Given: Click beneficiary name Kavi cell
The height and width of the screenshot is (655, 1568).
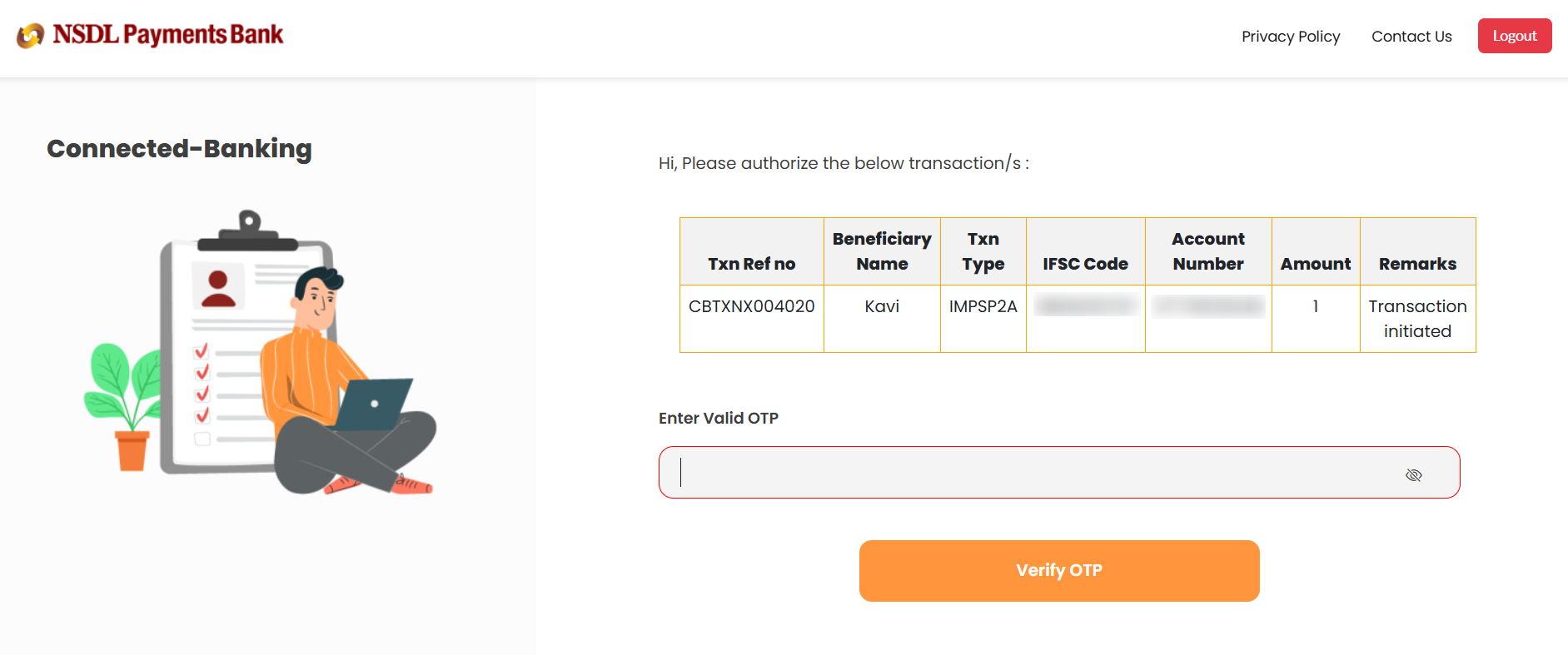Looking at the screenshot, I should pos(882,306).
